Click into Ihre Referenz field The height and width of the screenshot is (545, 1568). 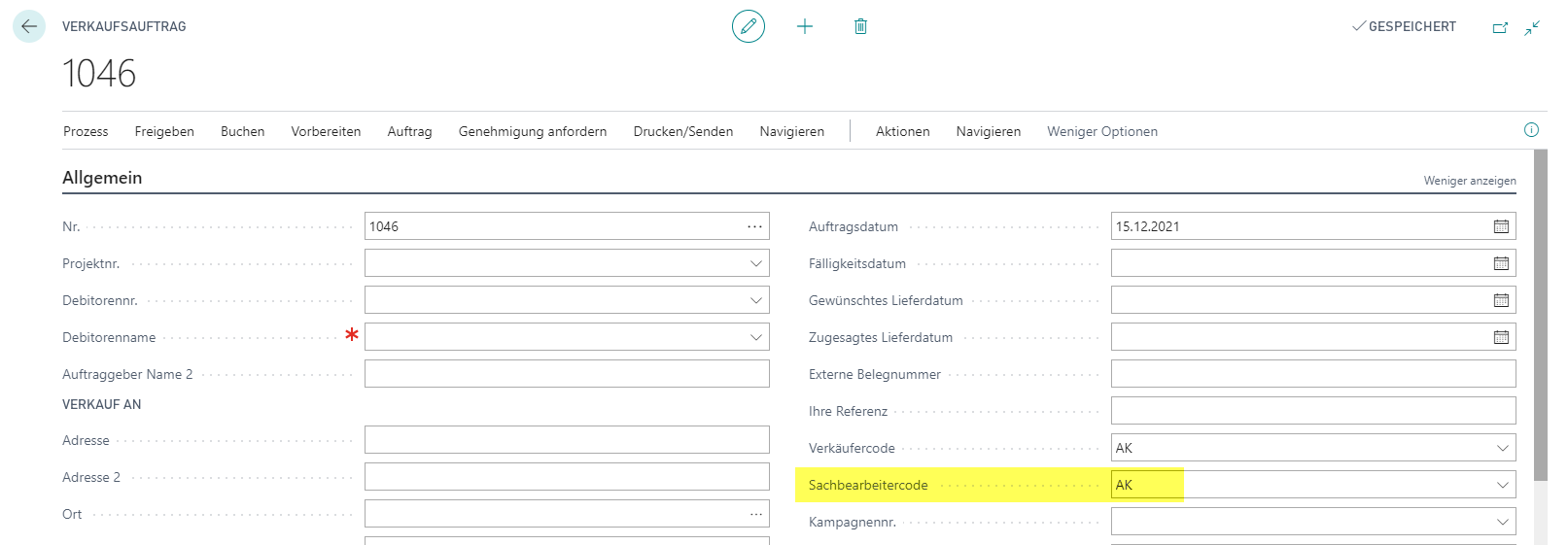coord(1313,411)
